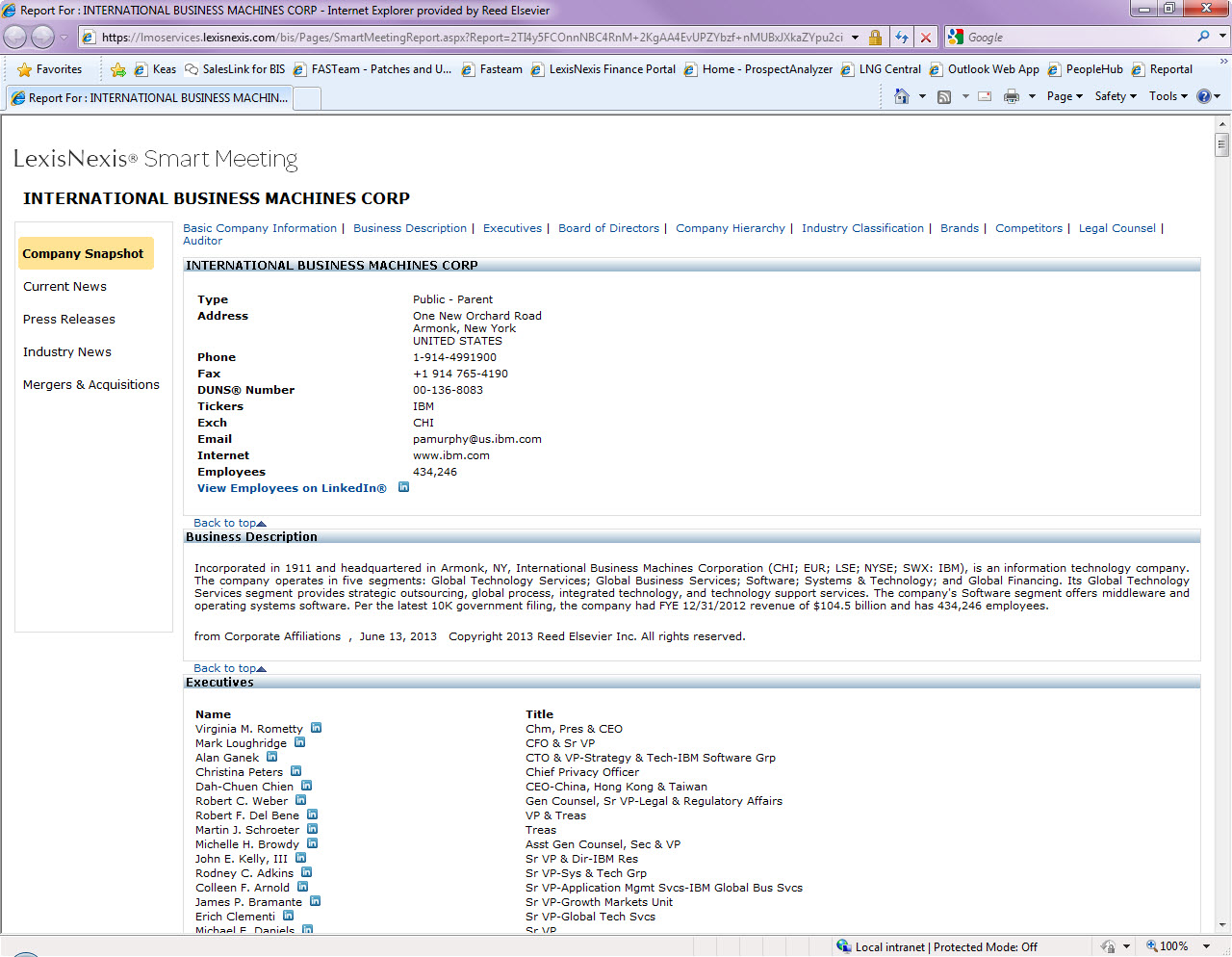Jump to Company Hierarchy section
Image resolution: width=1232 pixels, height=957 pixels.
(x=731, y=228)
